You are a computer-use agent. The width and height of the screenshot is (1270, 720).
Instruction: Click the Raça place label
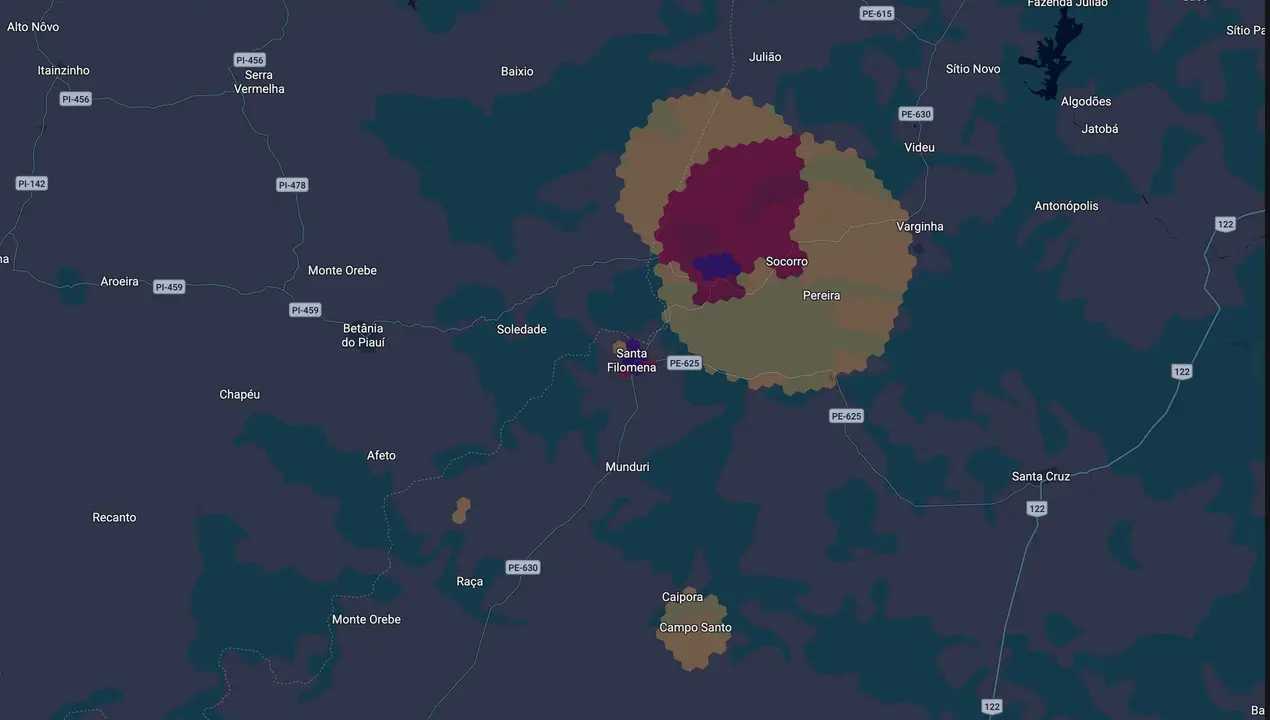[470, 582]
